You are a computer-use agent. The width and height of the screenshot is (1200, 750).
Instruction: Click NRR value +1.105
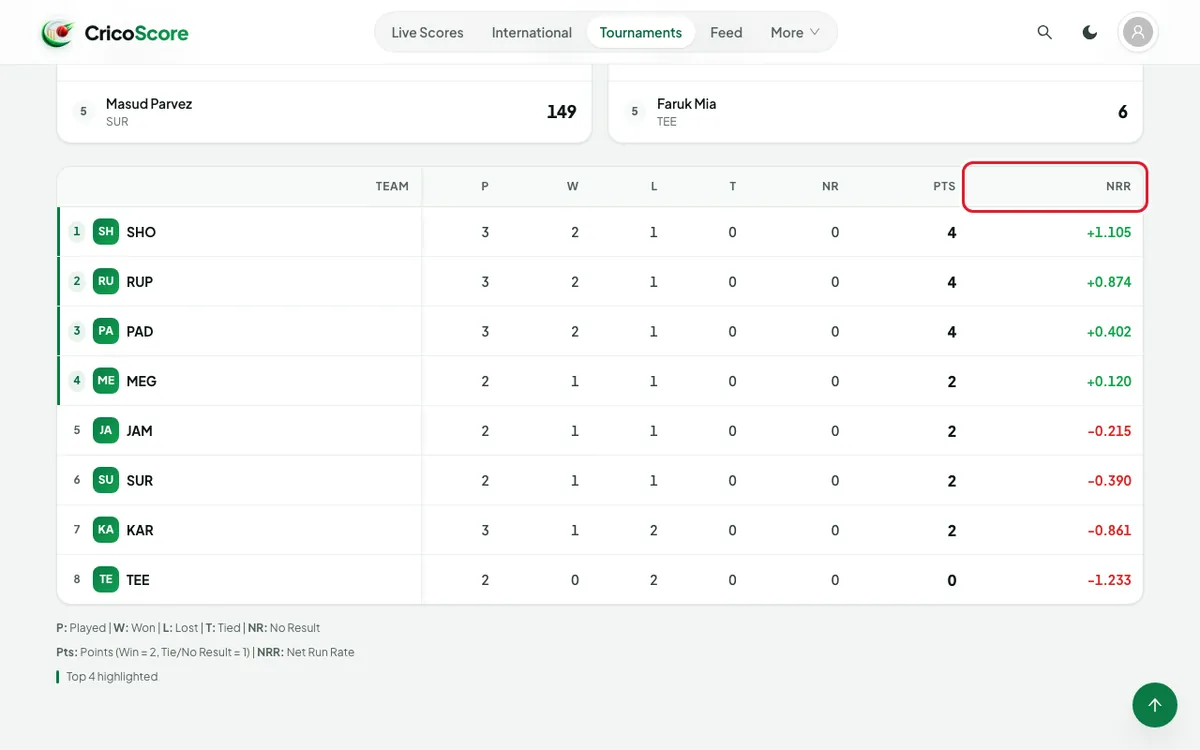(1109, 232)
